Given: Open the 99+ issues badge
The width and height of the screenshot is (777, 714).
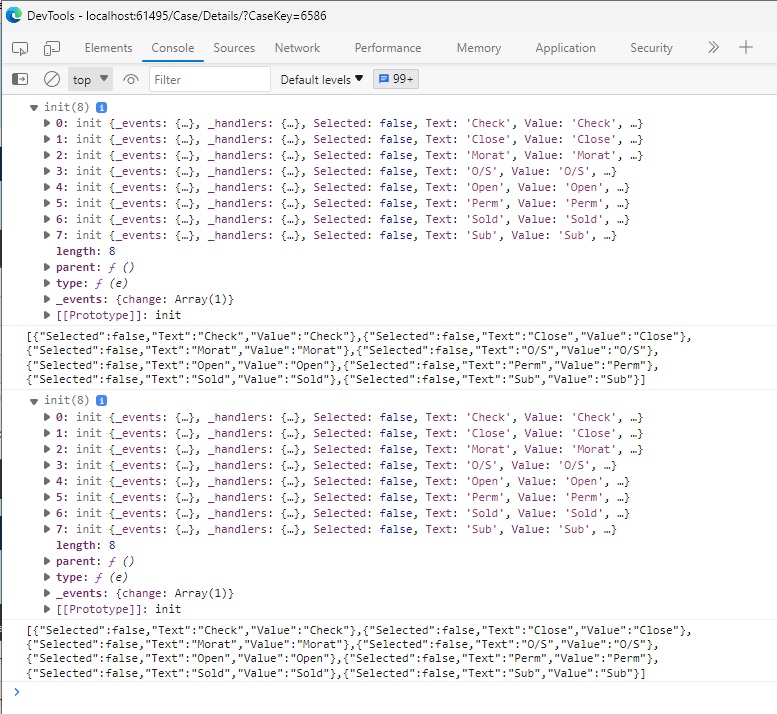Looking at the screenshot, I should click(396, 79).
